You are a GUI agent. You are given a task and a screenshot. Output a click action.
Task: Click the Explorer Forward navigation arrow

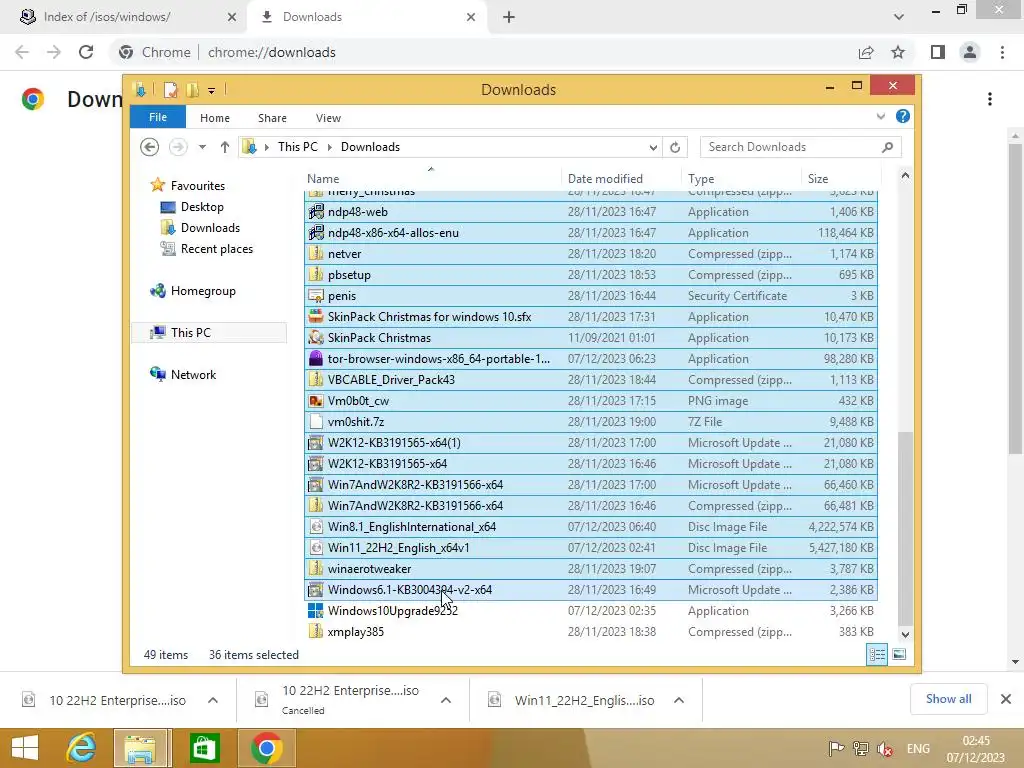pos(178,147)
